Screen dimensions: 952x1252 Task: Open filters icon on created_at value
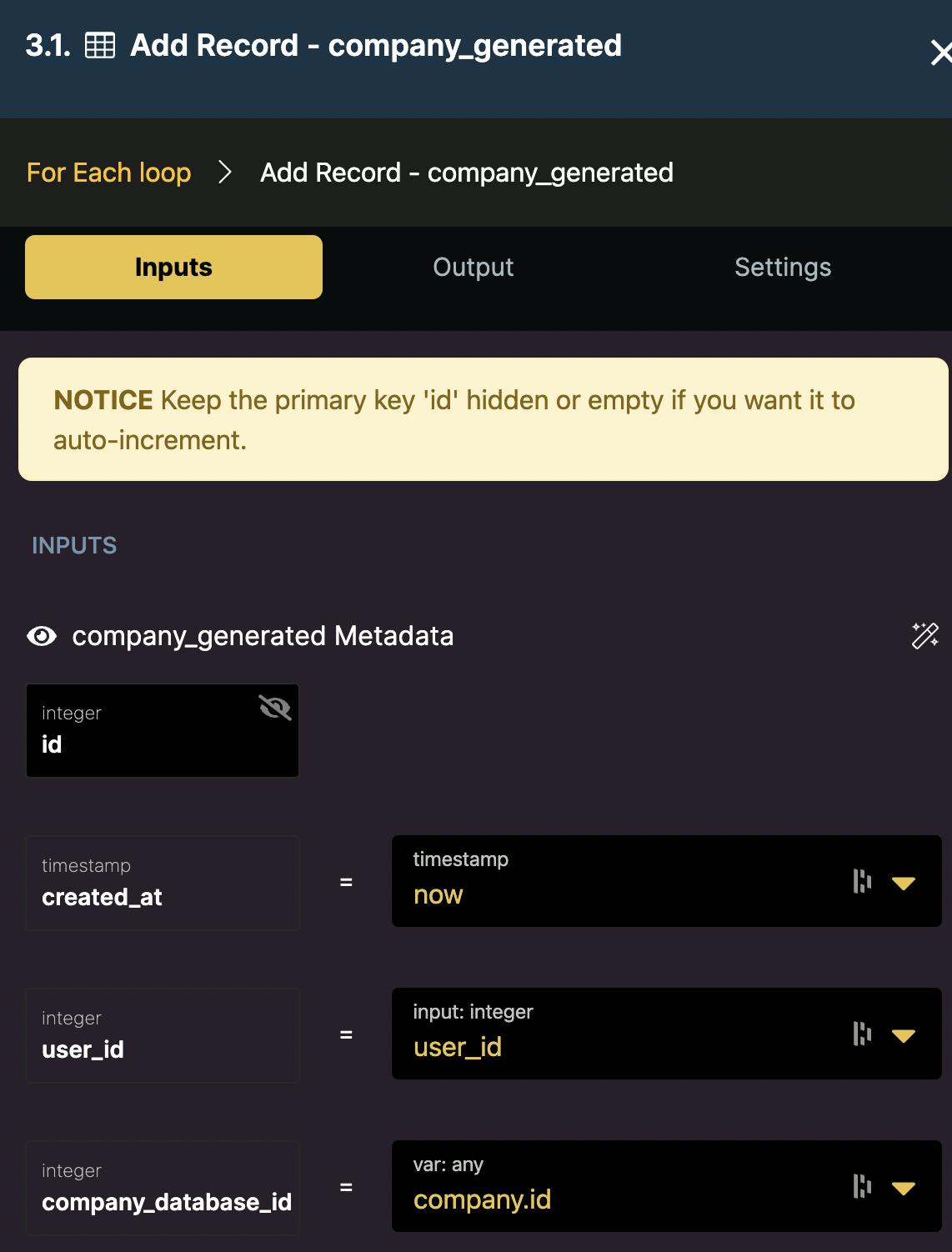862,881
